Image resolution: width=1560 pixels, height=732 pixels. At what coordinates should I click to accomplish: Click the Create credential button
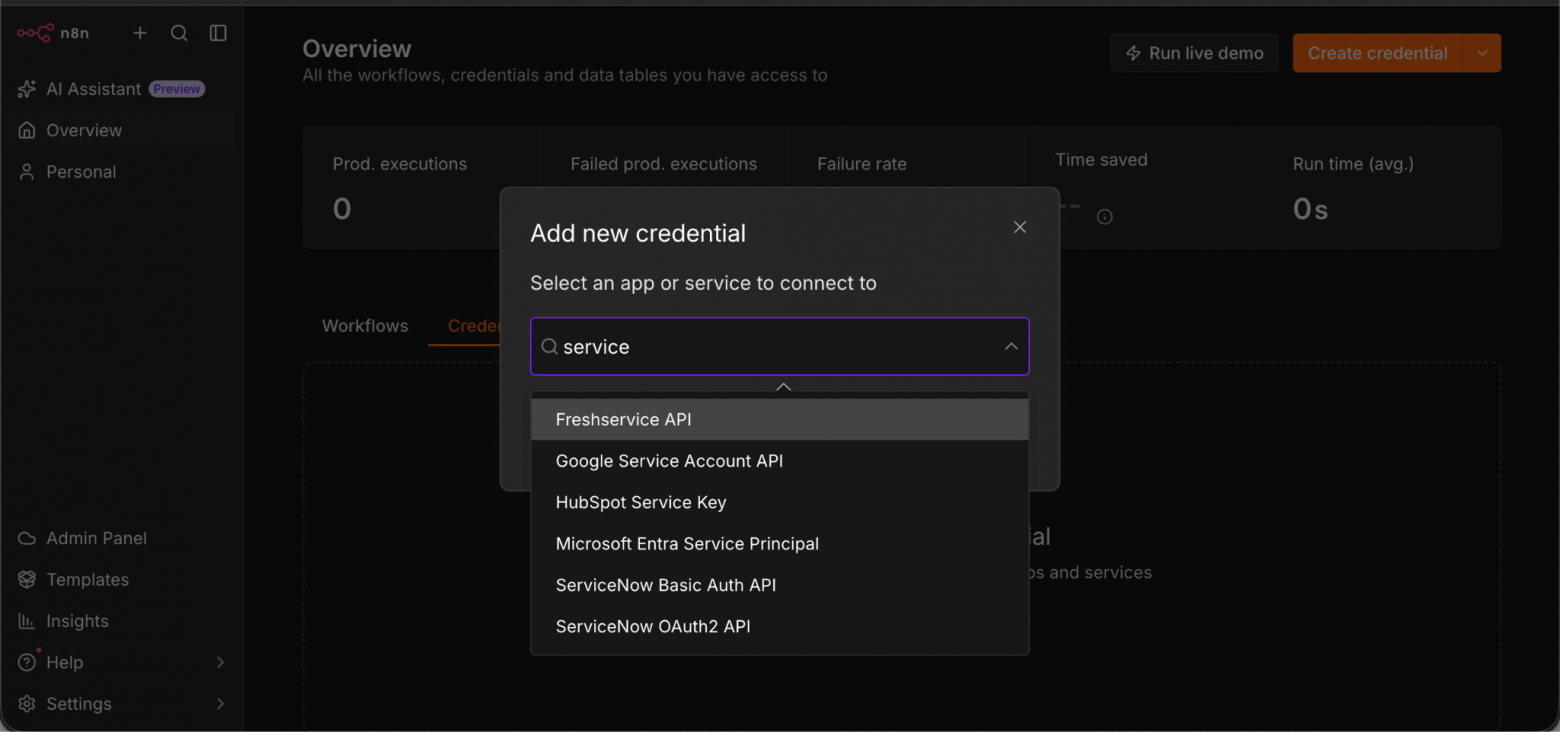pos(1378,53)
